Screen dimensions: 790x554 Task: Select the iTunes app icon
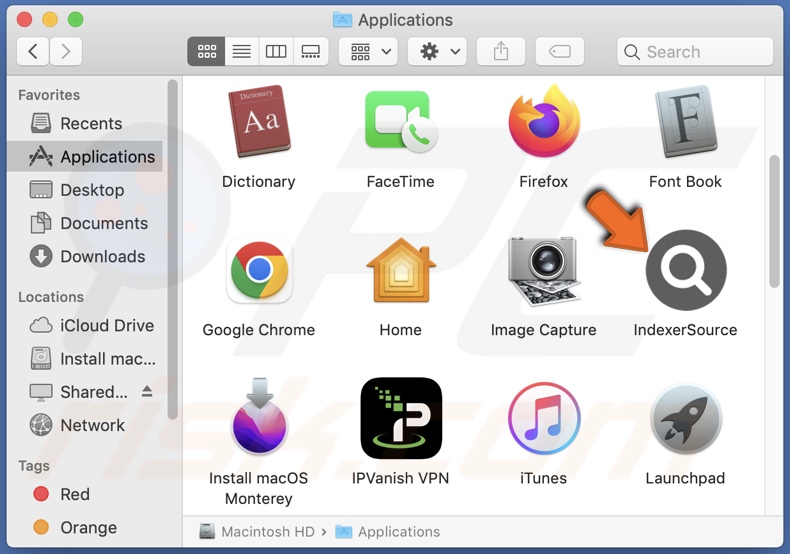(x=544, y=419)
